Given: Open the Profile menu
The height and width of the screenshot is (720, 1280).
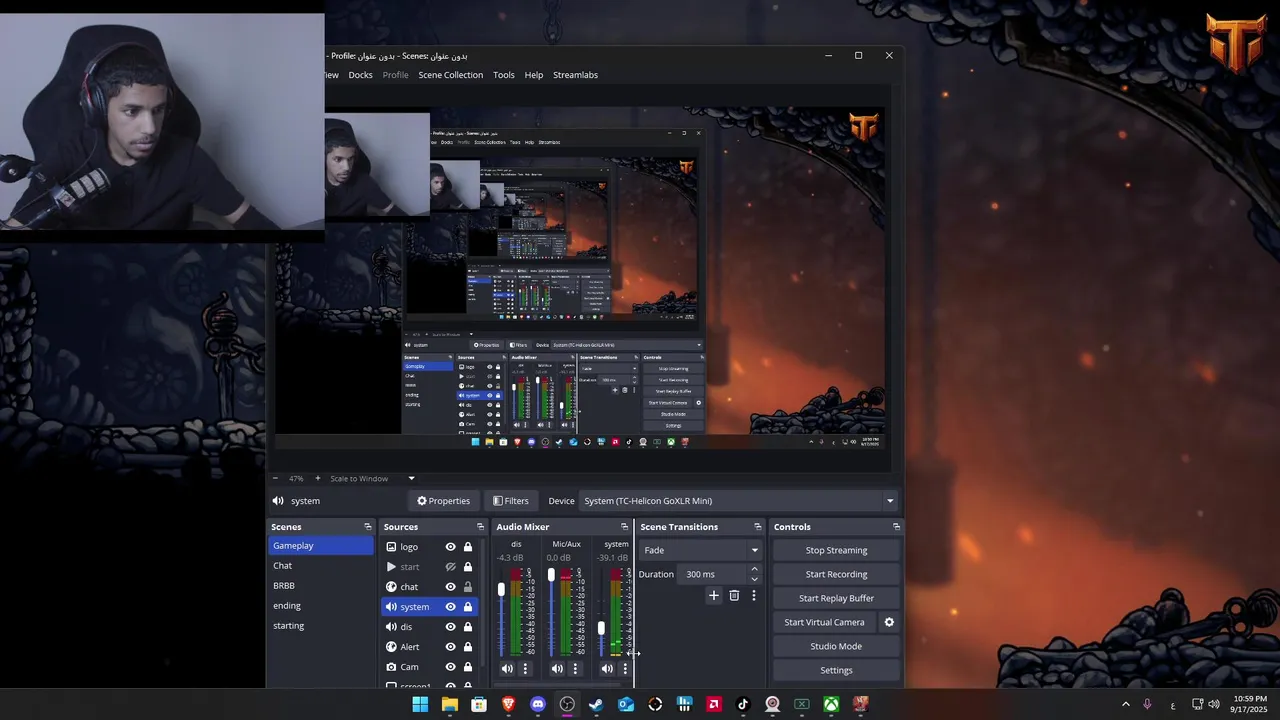Looking at the screenshot, I should [395, 75].
